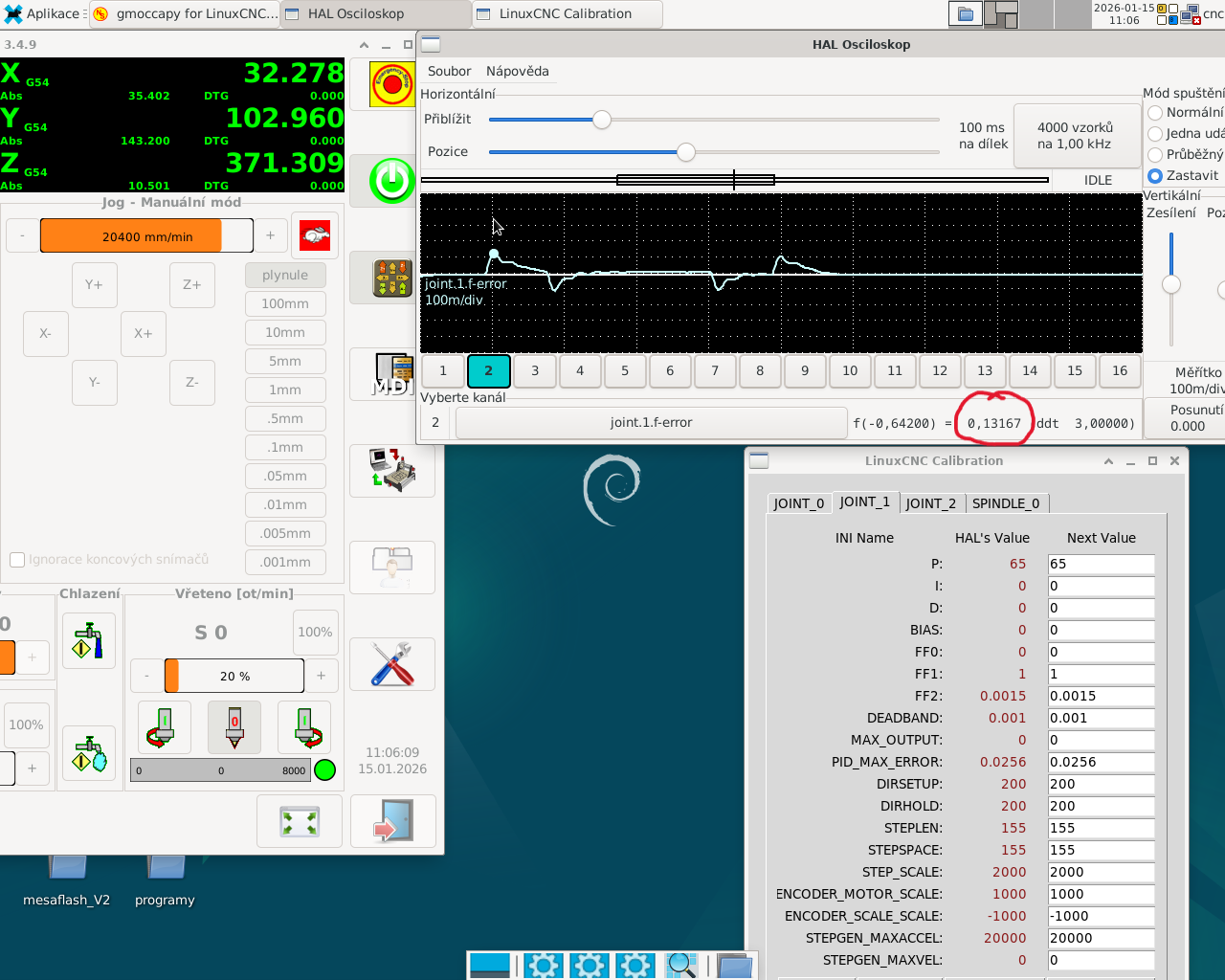1225x980 pixels.
Task: Click the exit door icon
Action: [x=392, y=822]
